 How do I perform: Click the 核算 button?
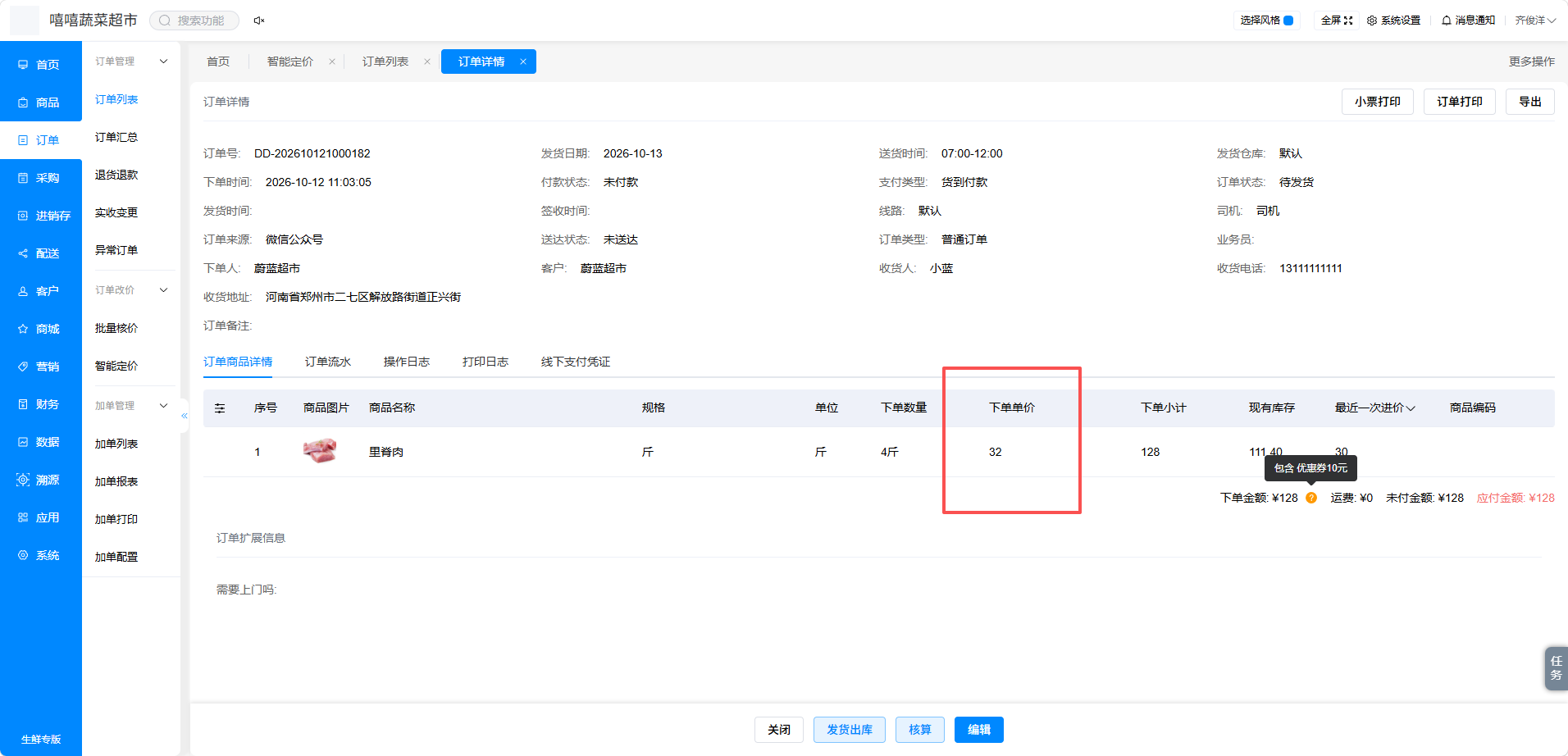920,730
